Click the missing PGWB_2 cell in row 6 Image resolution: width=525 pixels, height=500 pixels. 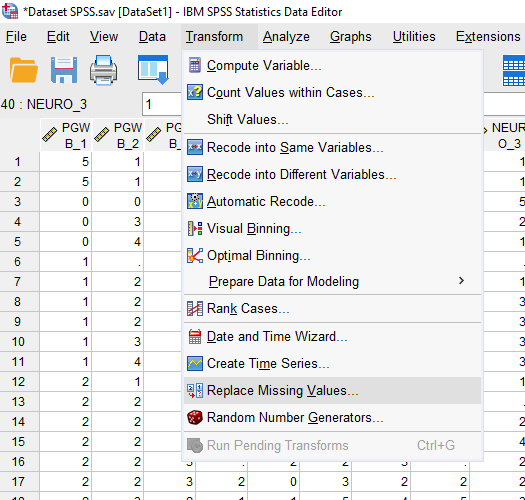click(x=118, y=262)
